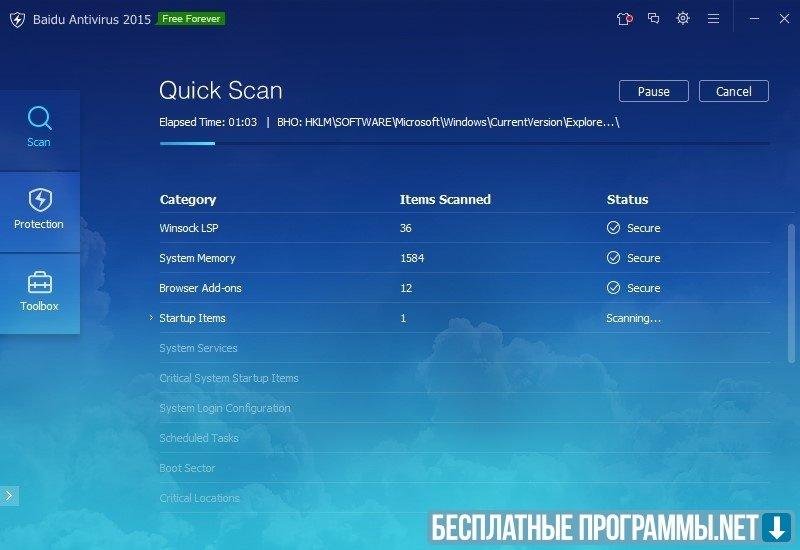Click the Baidu Antivirus shield logo
The height and width of the screenshot is (550, 800).
tap(17, 20)
